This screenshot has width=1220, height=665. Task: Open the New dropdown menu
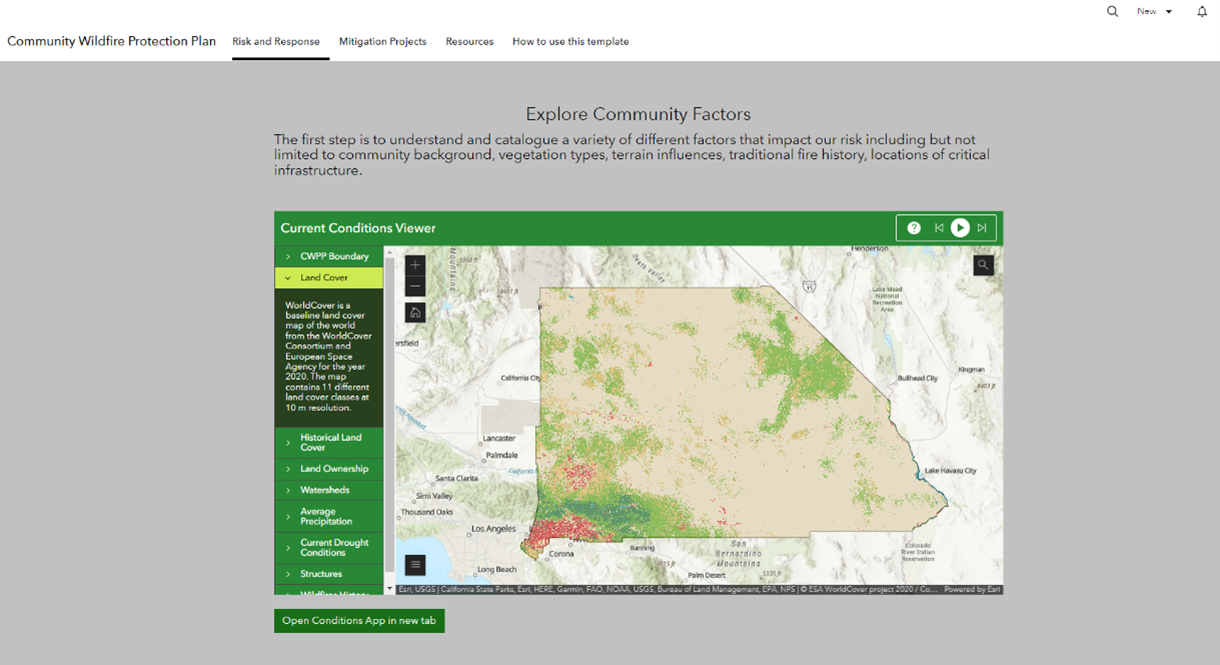coord(1153,11)
